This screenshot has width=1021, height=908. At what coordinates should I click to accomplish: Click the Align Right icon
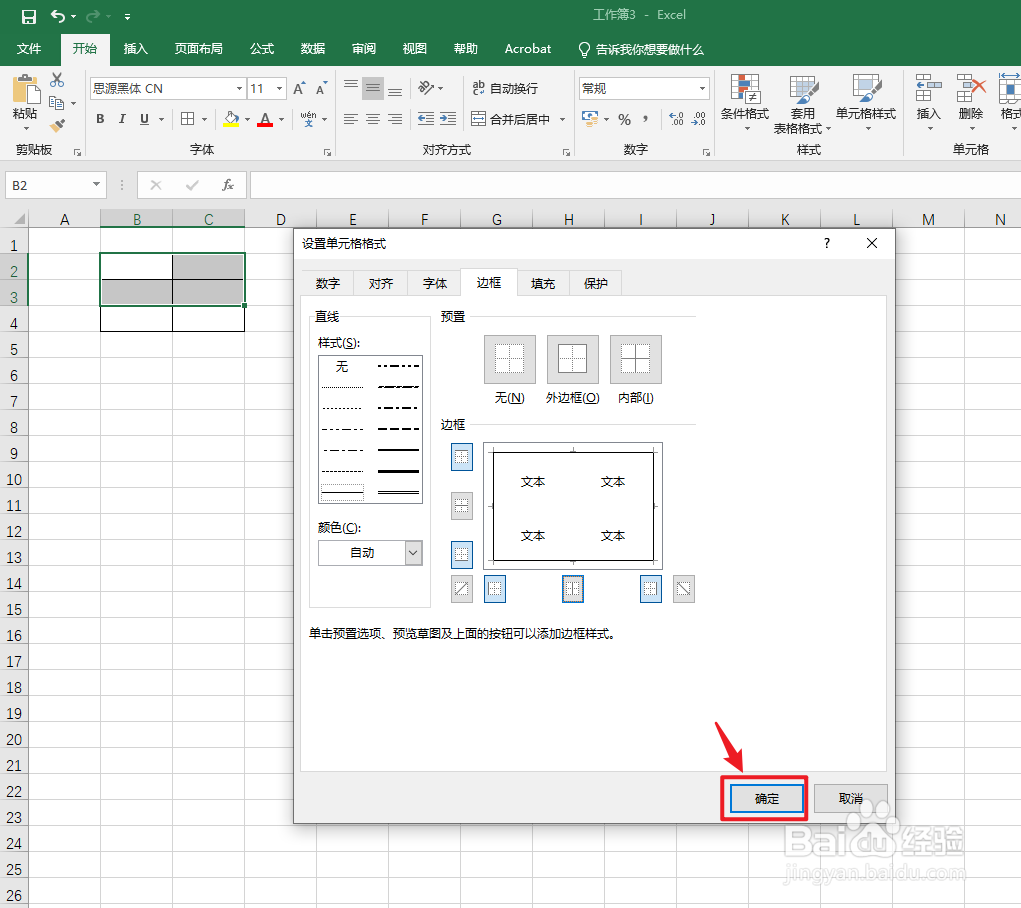pyautogui.click(x=395, y=119)
